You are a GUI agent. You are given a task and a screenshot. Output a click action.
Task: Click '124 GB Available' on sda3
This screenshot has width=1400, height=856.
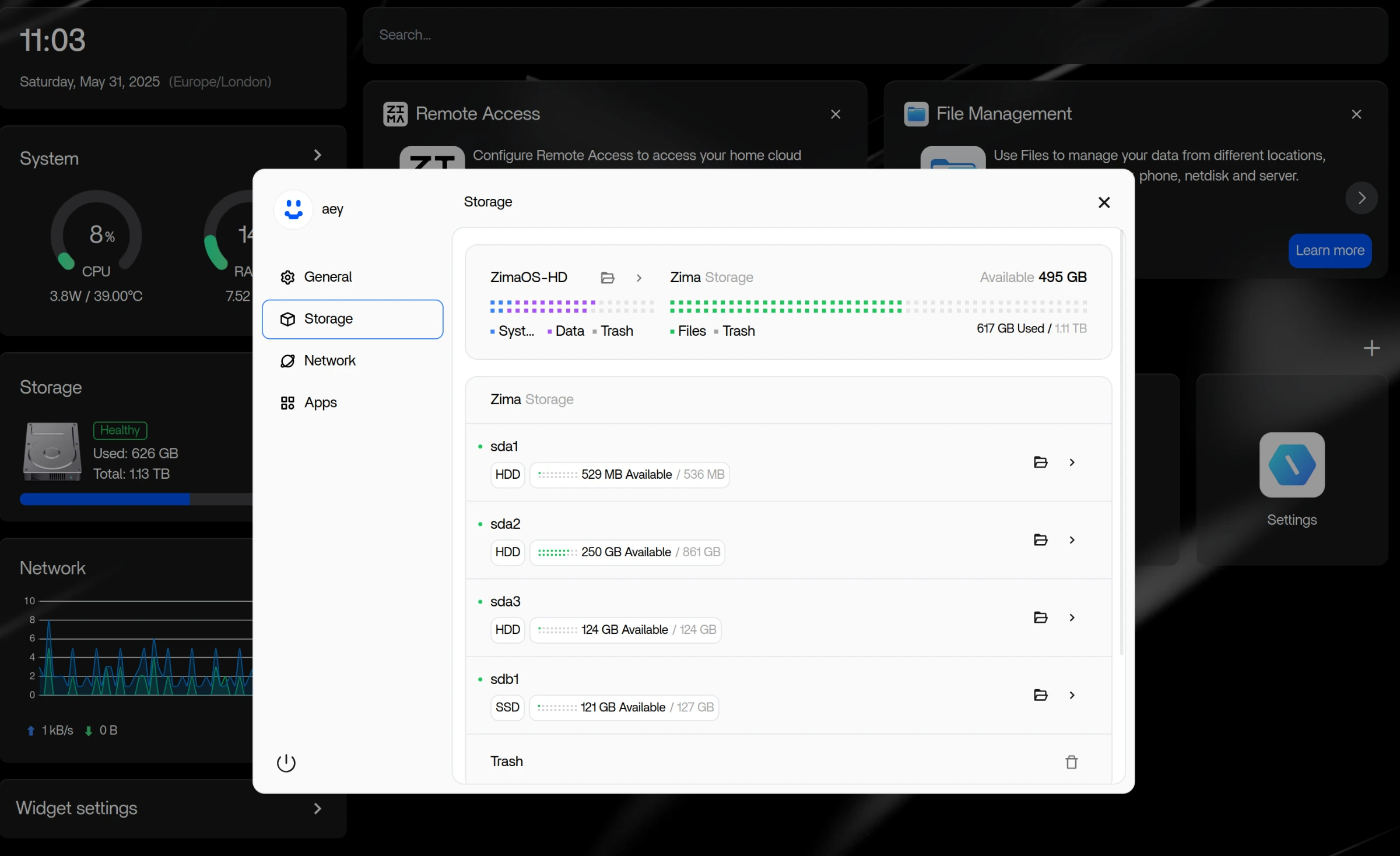[624, 630]
